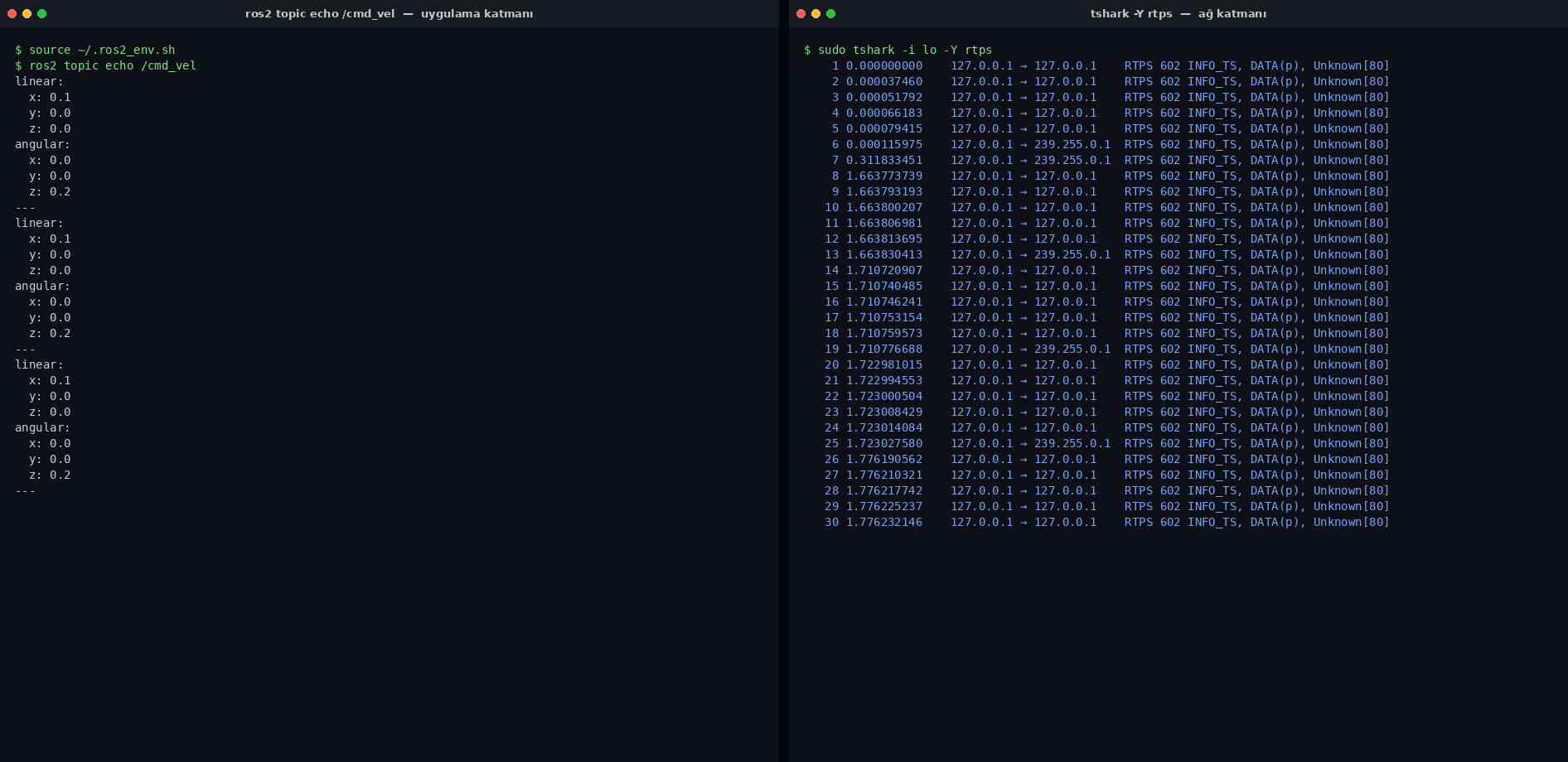Click tshark packet 15 timestamp 1.710740485
Viewport: 1568px width, 762px height.
[x=884, y=286]
